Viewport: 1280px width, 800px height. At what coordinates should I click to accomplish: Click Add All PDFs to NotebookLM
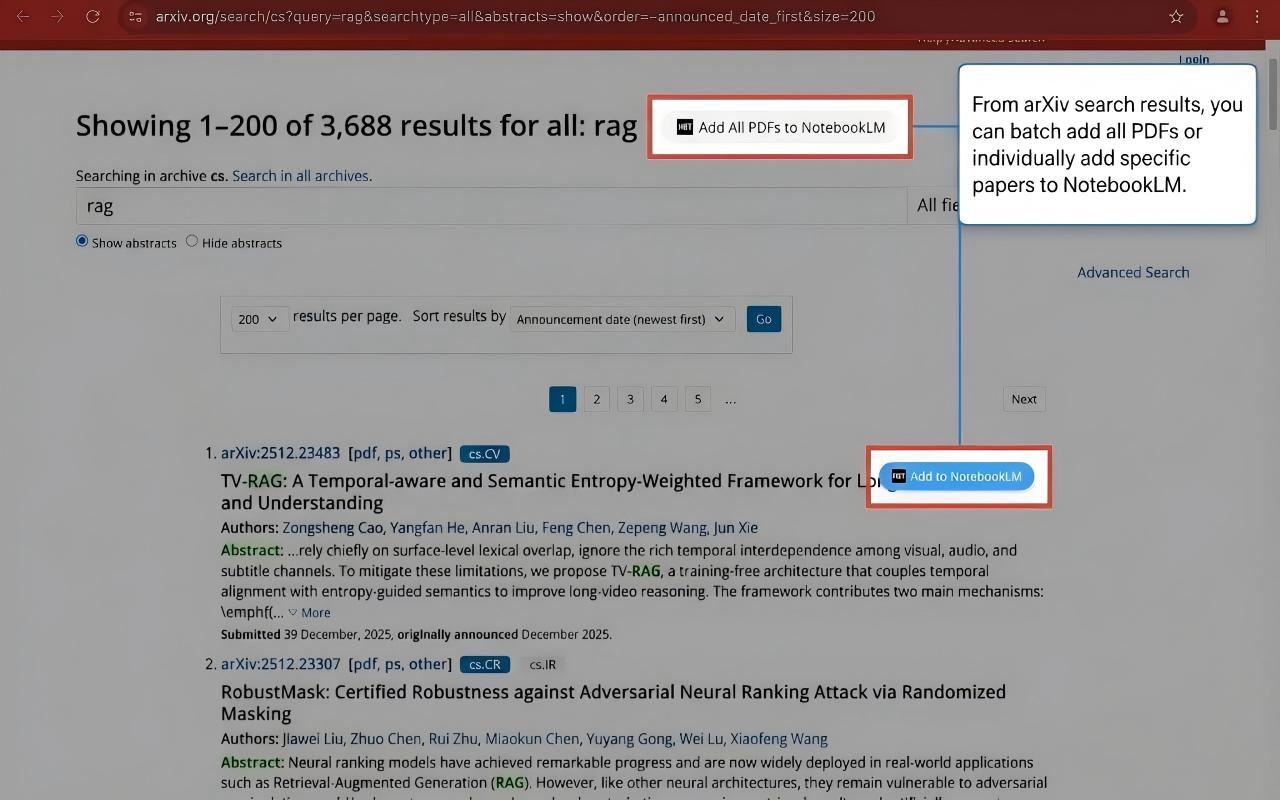779,126
